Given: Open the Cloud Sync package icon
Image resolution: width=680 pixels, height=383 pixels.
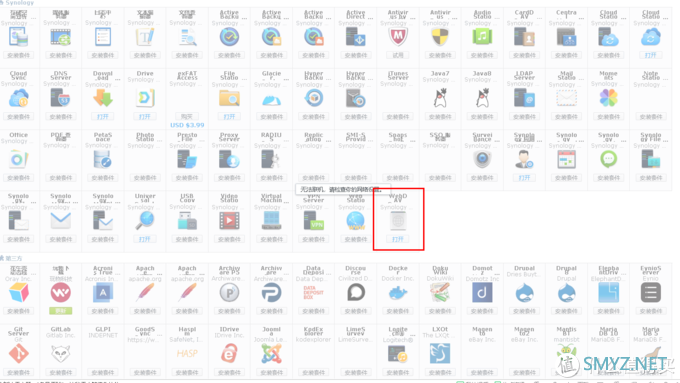Looking at the screenshot, I should tap(19, 98).
